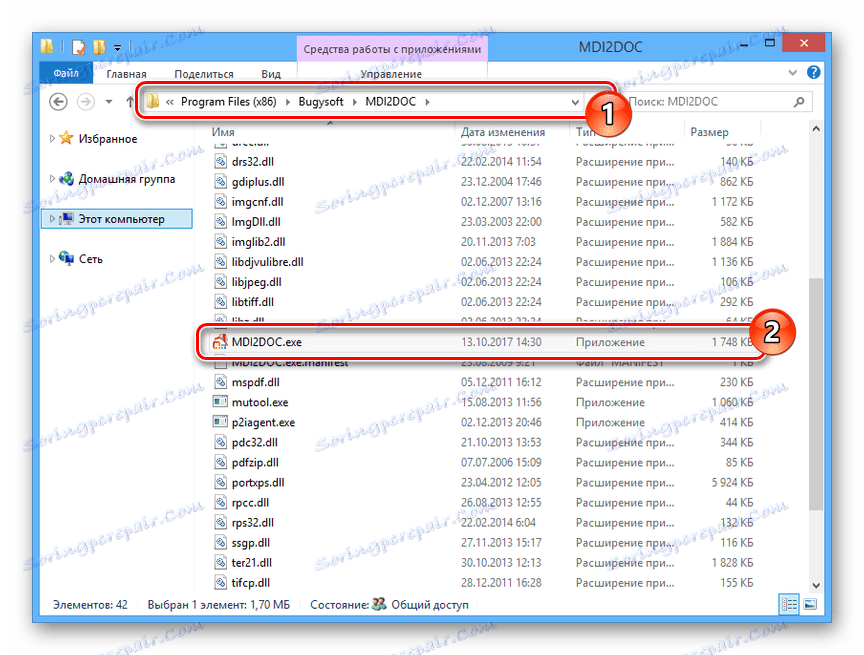This screenshot has width=864, height=655.
Task: Go back with the Back arrow button
Action: point(58,102)
